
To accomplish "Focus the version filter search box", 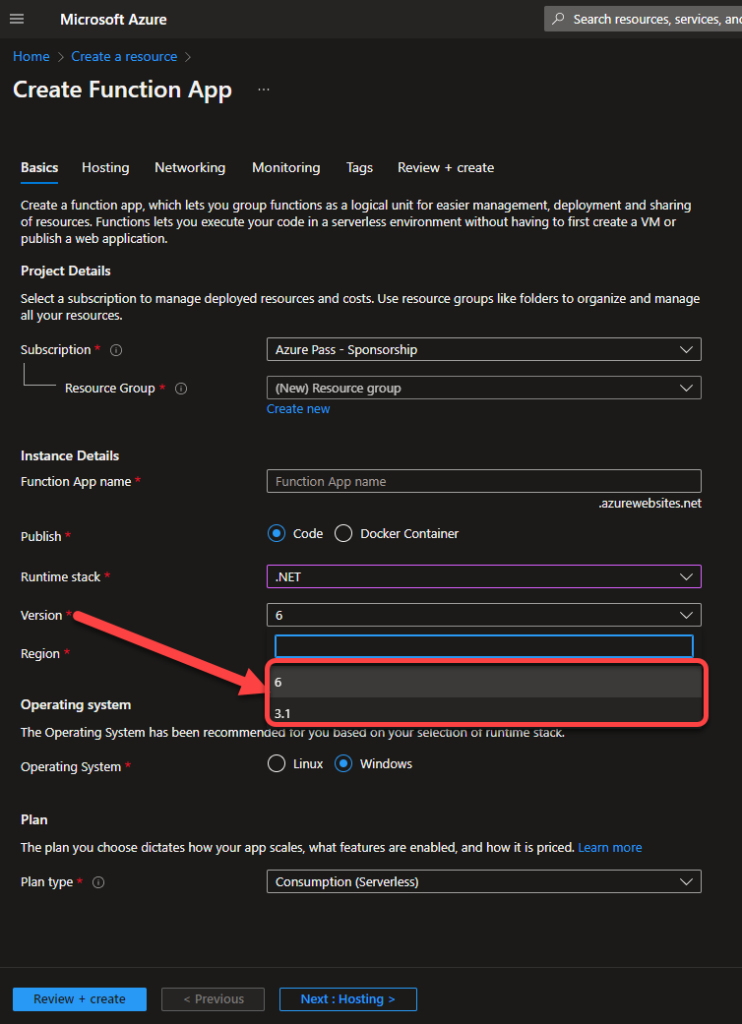I will click(x=484, y=646).
